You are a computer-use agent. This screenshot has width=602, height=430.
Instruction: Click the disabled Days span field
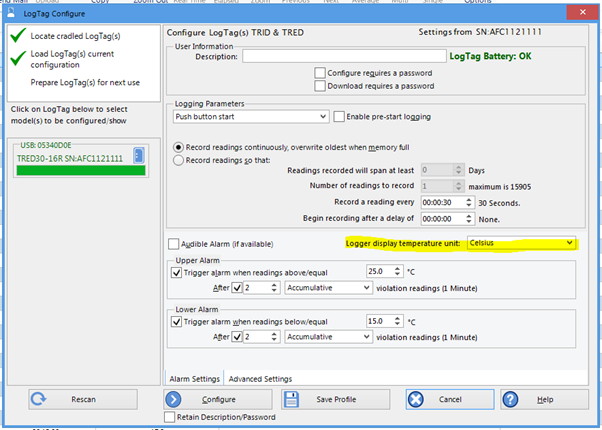[443, 170]
